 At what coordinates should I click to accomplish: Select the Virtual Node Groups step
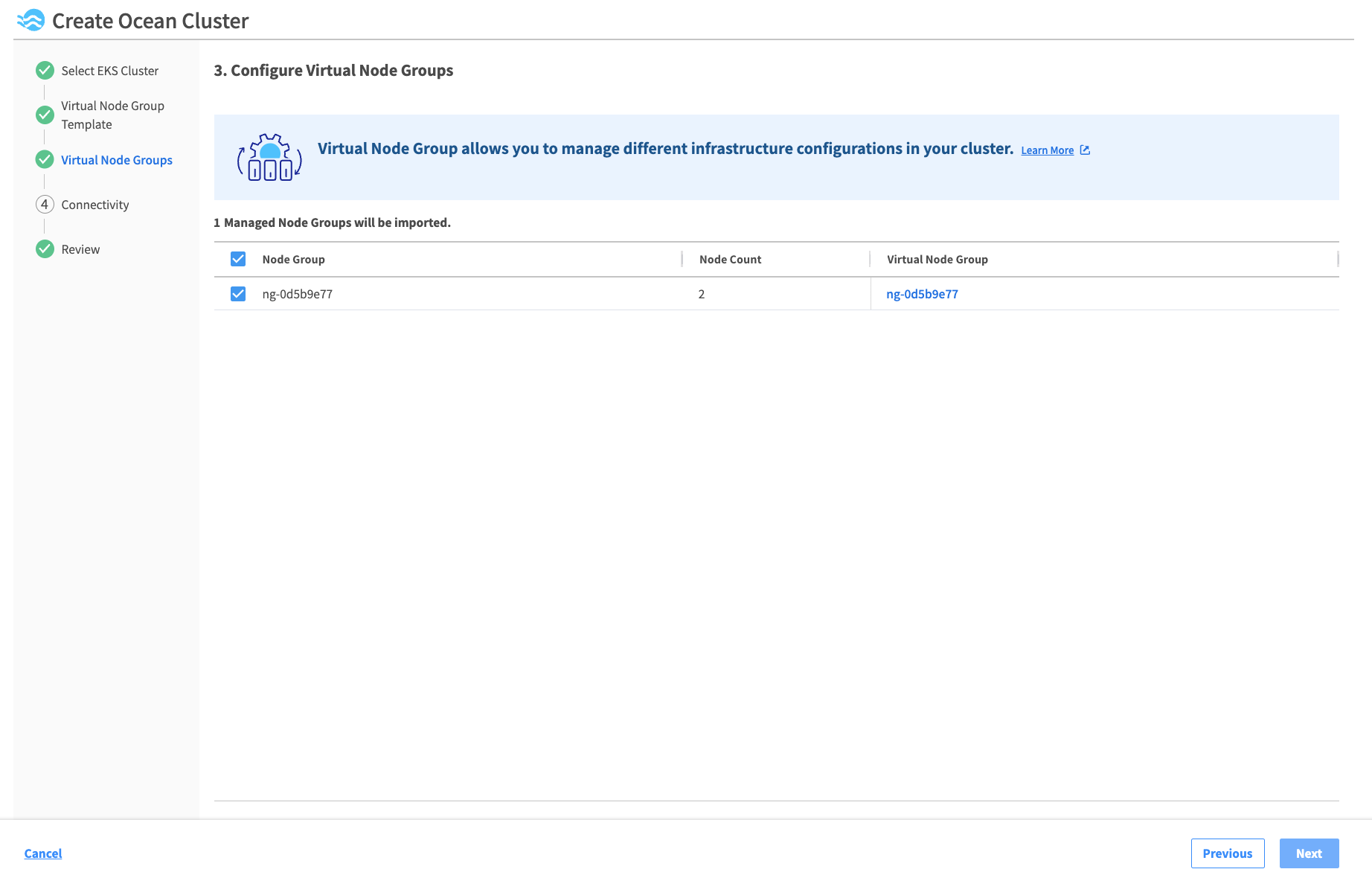coord(117,160)
